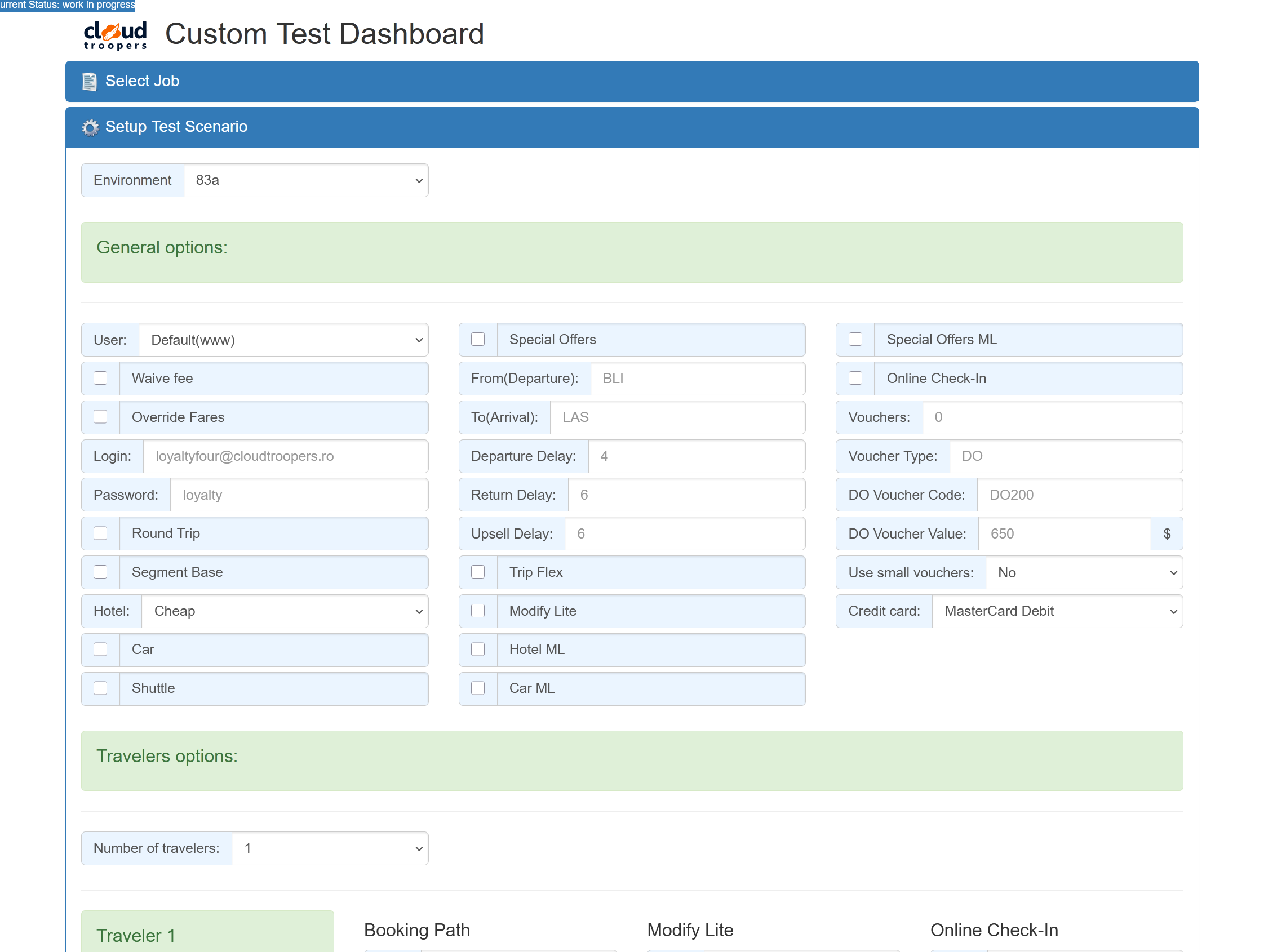This screenshot has width=1264, height=952.
Task: Expand the Select Job panel header
Action: (631, 82)
